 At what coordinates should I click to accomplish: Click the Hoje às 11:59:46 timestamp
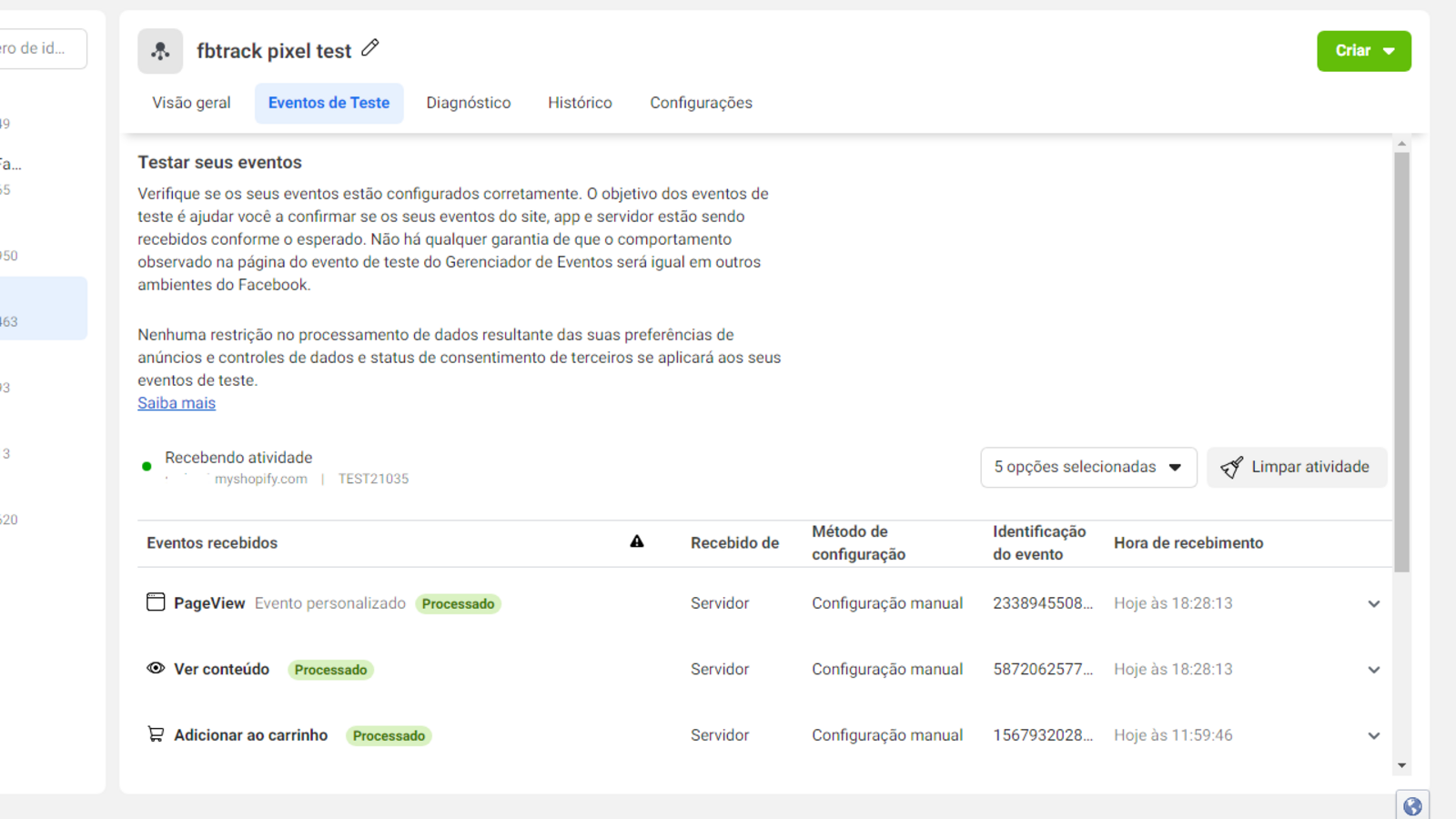click(1173, 735)
